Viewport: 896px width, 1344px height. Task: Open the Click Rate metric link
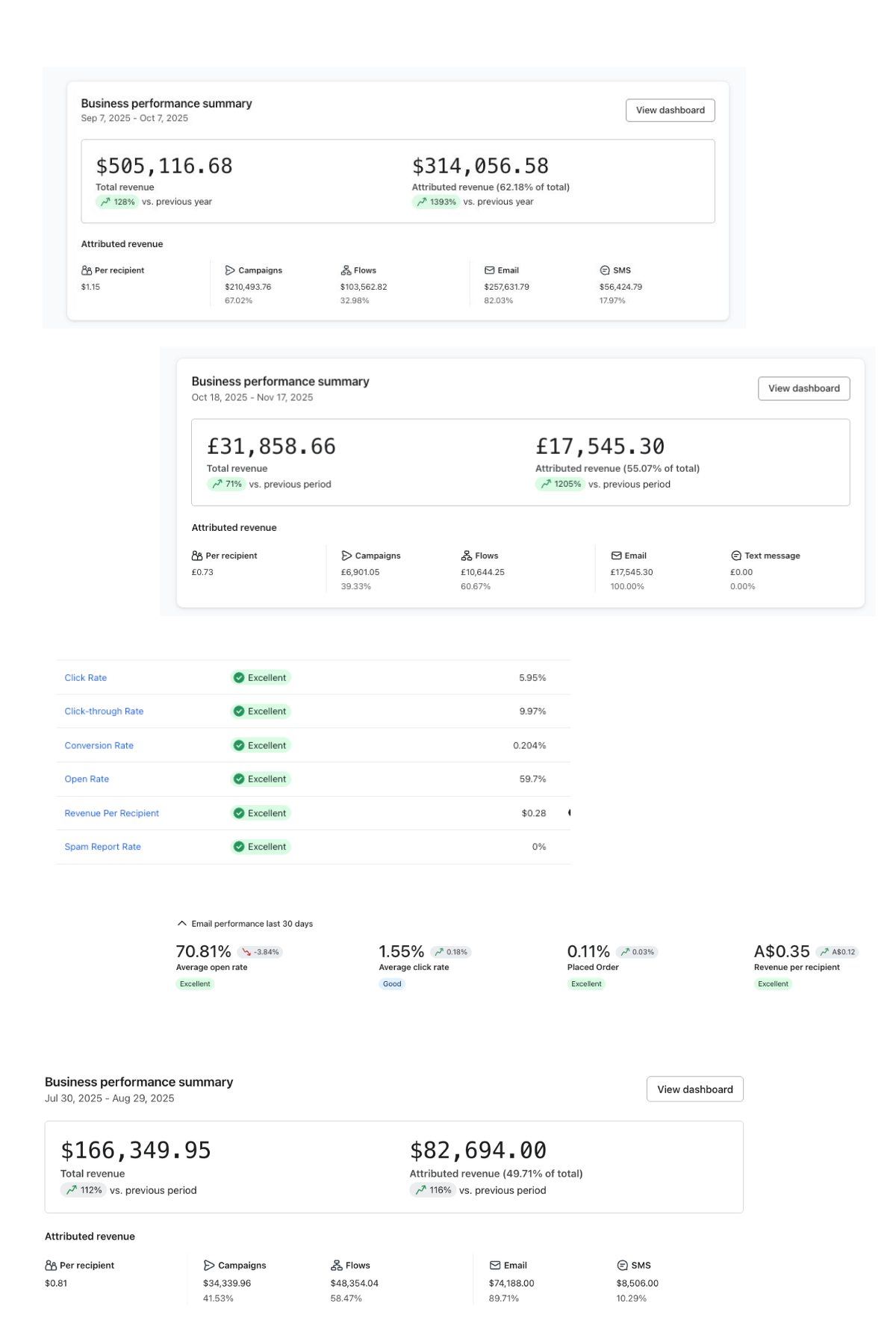point(86,678)
